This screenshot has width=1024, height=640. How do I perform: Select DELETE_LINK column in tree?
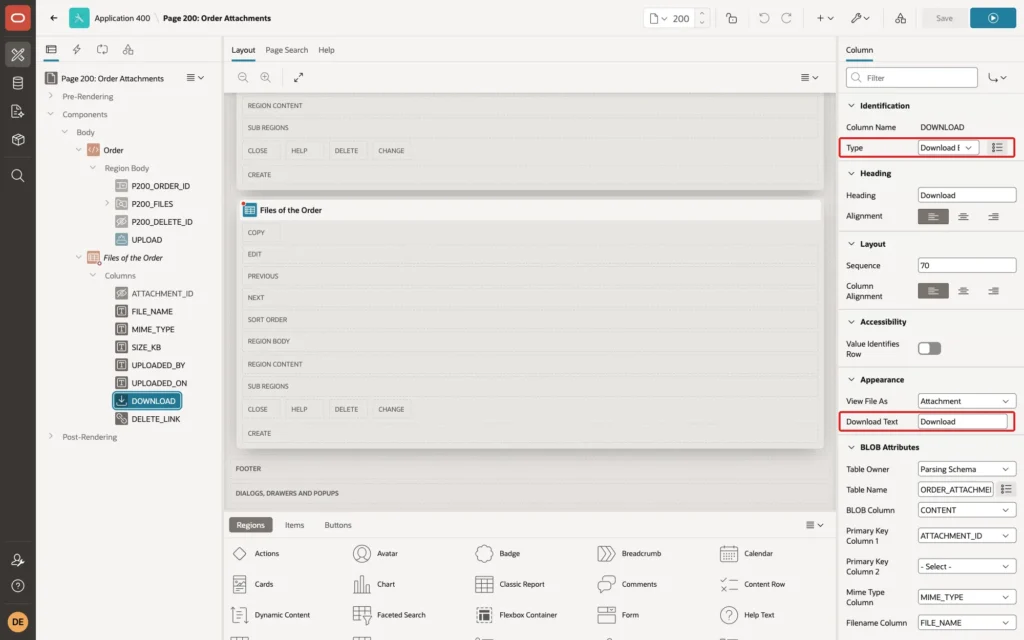click(x=155, y=419)
